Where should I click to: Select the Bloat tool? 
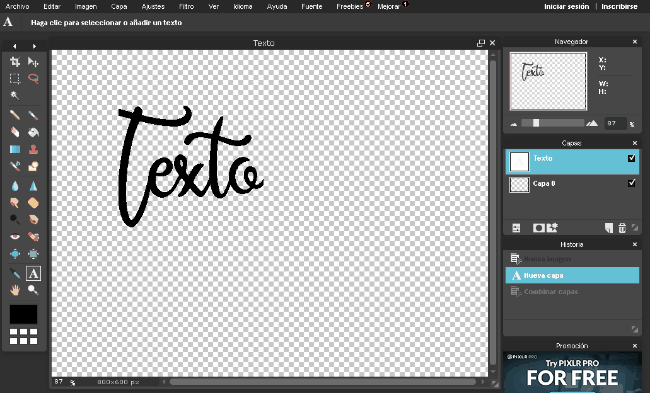pos(15,253)
